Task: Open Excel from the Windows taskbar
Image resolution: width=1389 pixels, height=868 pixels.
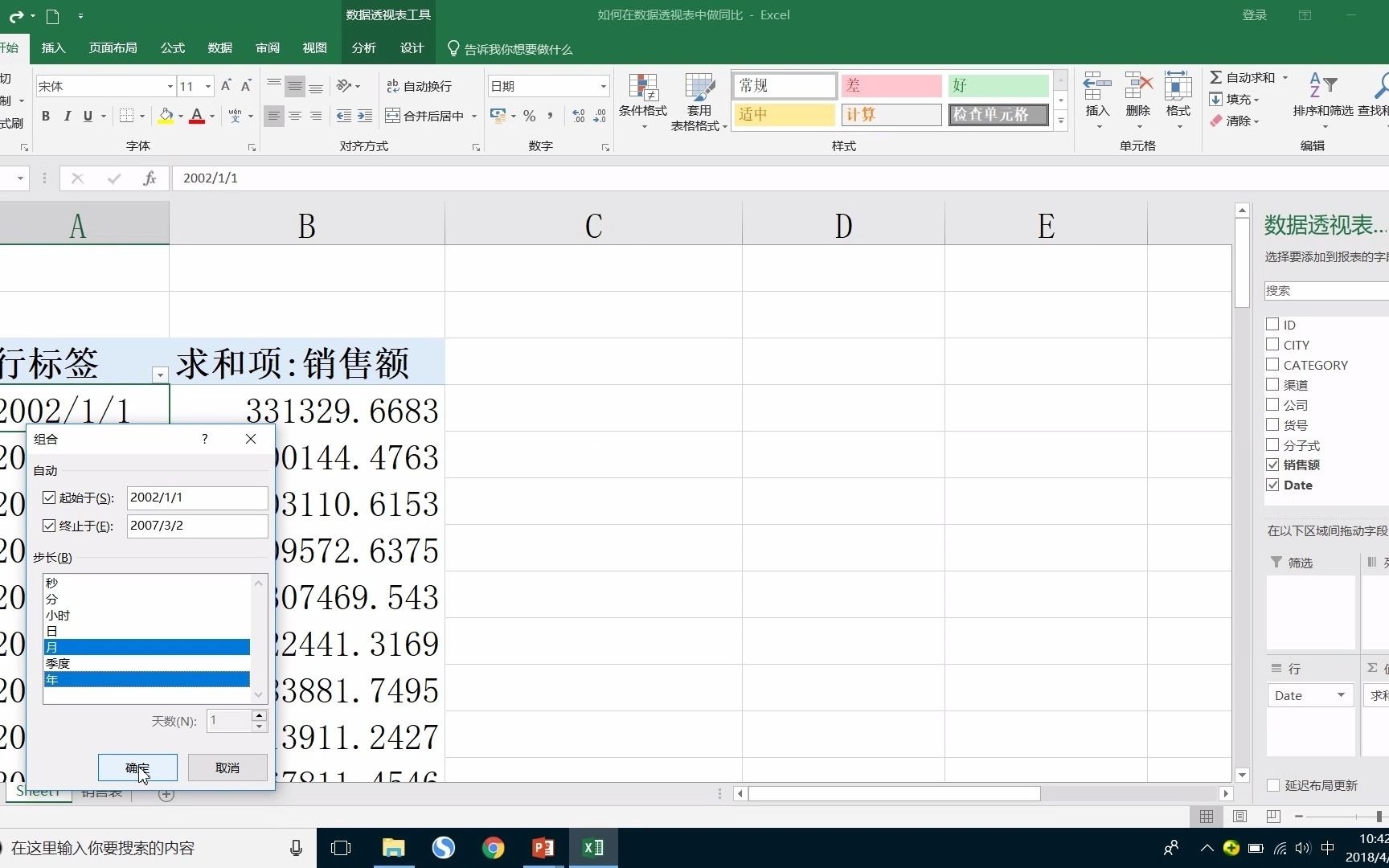Action: click(x=593, y=848)
